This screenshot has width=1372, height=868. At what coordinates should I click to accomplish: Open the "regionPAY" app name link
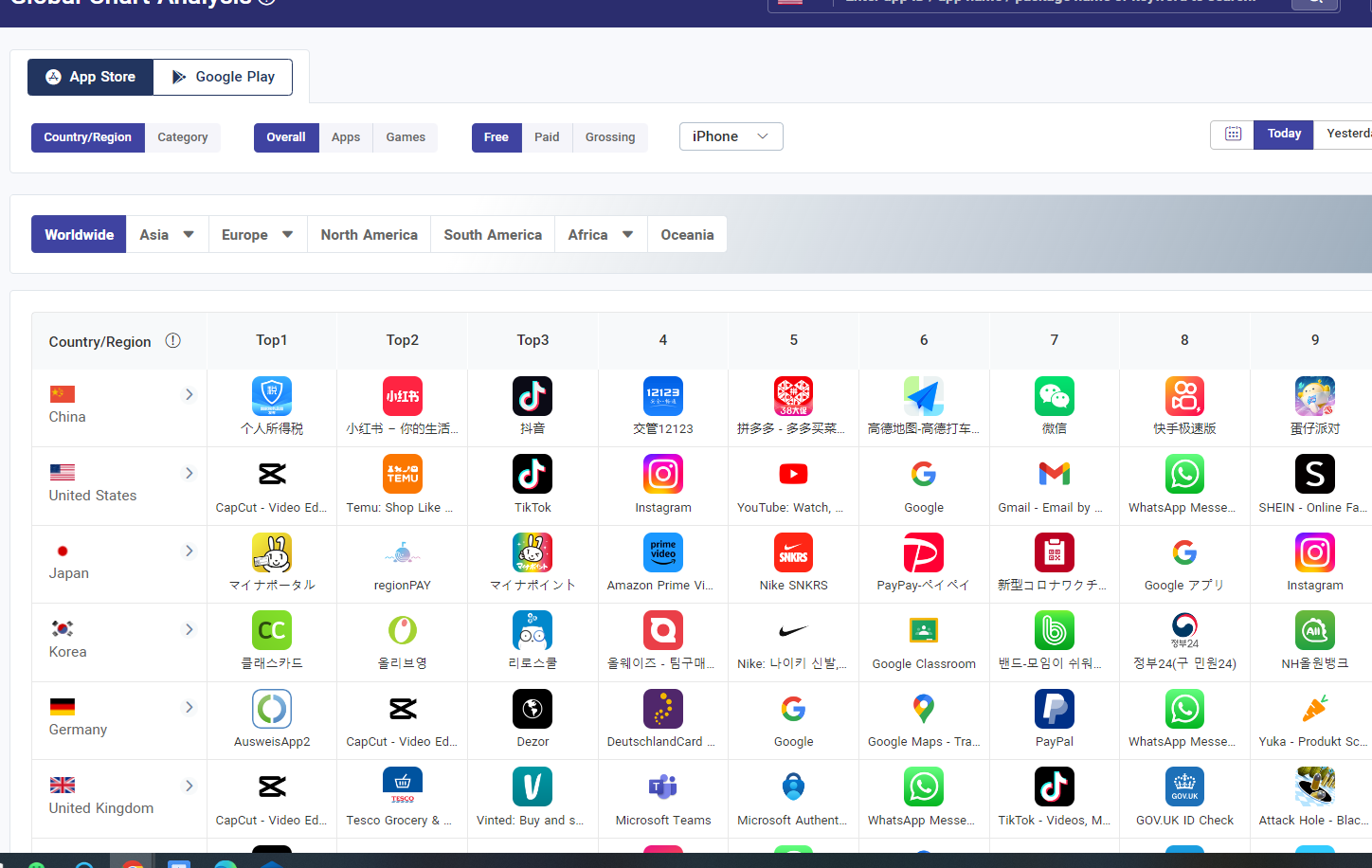coord(403,586)
